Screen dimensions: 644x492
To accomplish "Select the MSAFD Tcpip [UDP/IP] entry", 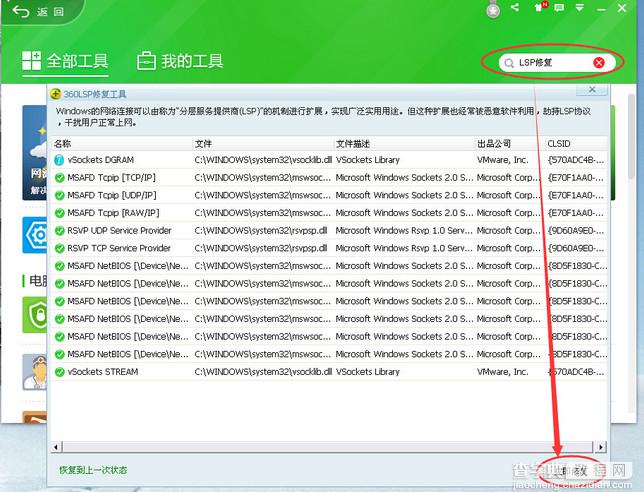I will [112, 195].
